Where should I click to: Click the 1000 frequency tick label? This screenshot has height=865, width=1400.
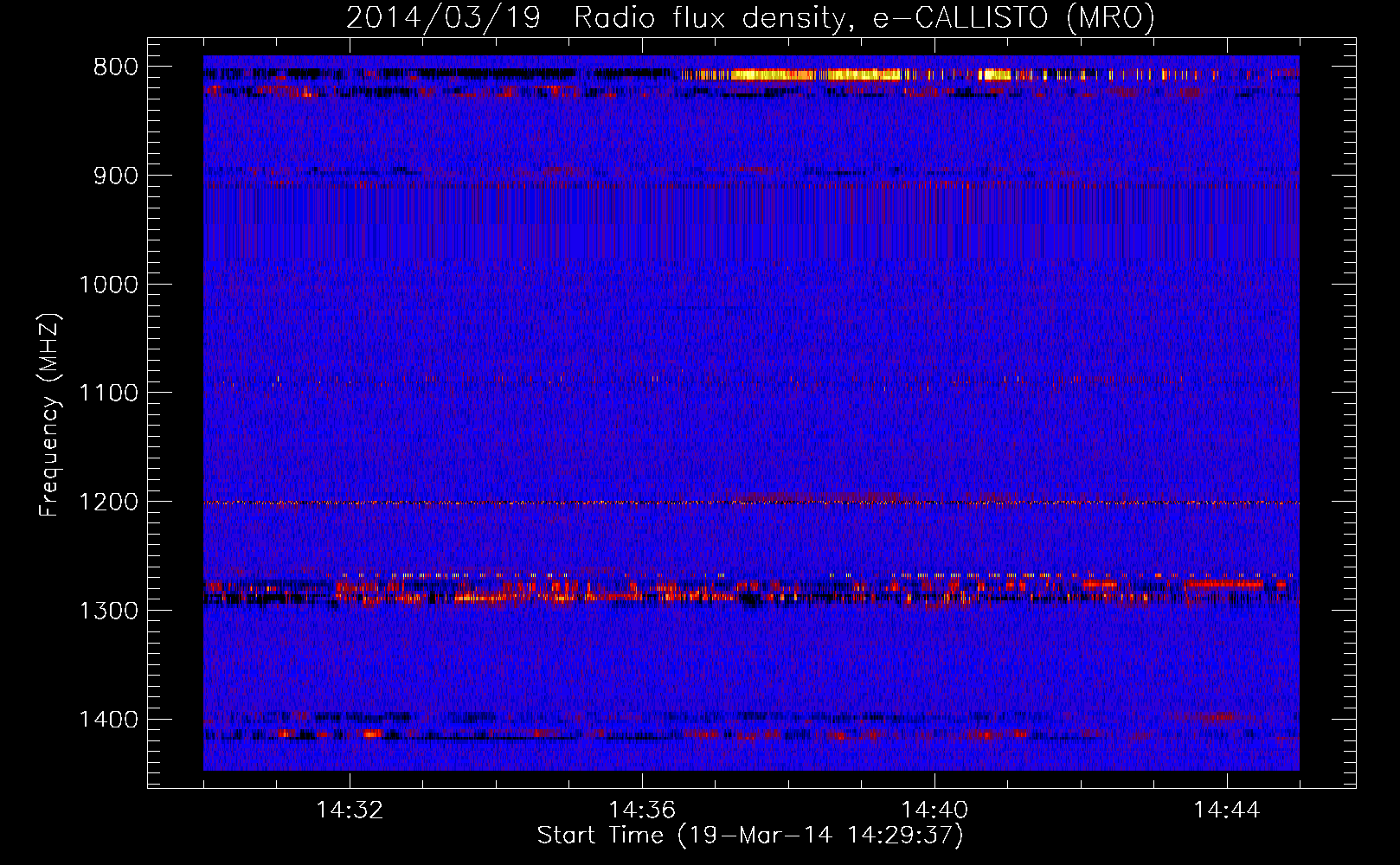108,285
